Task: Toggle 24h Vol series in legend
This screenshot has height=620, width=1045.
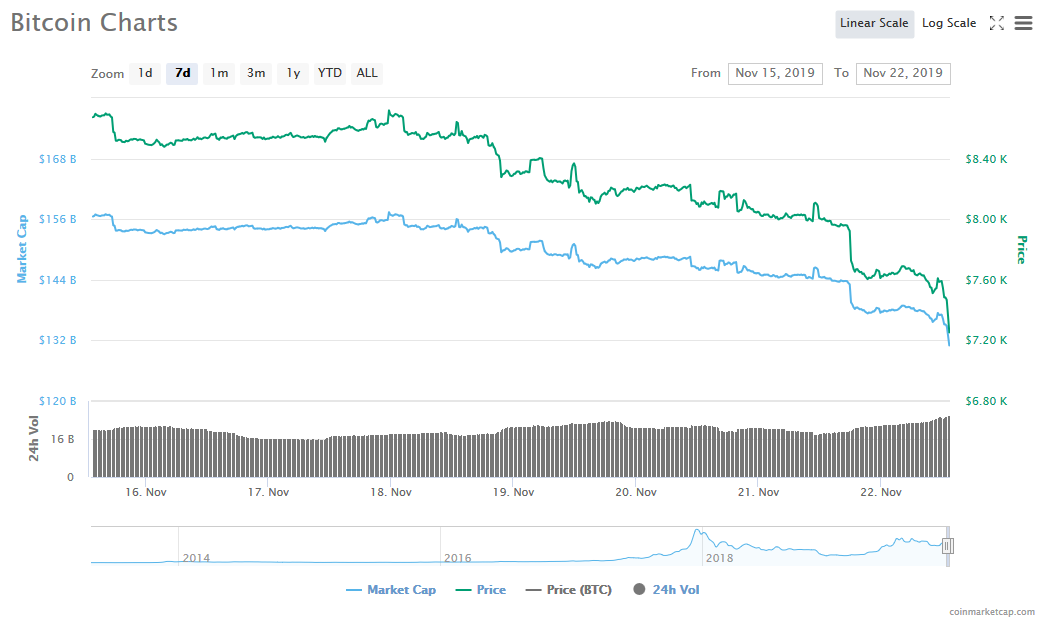Action: click(x=666, y=590)
